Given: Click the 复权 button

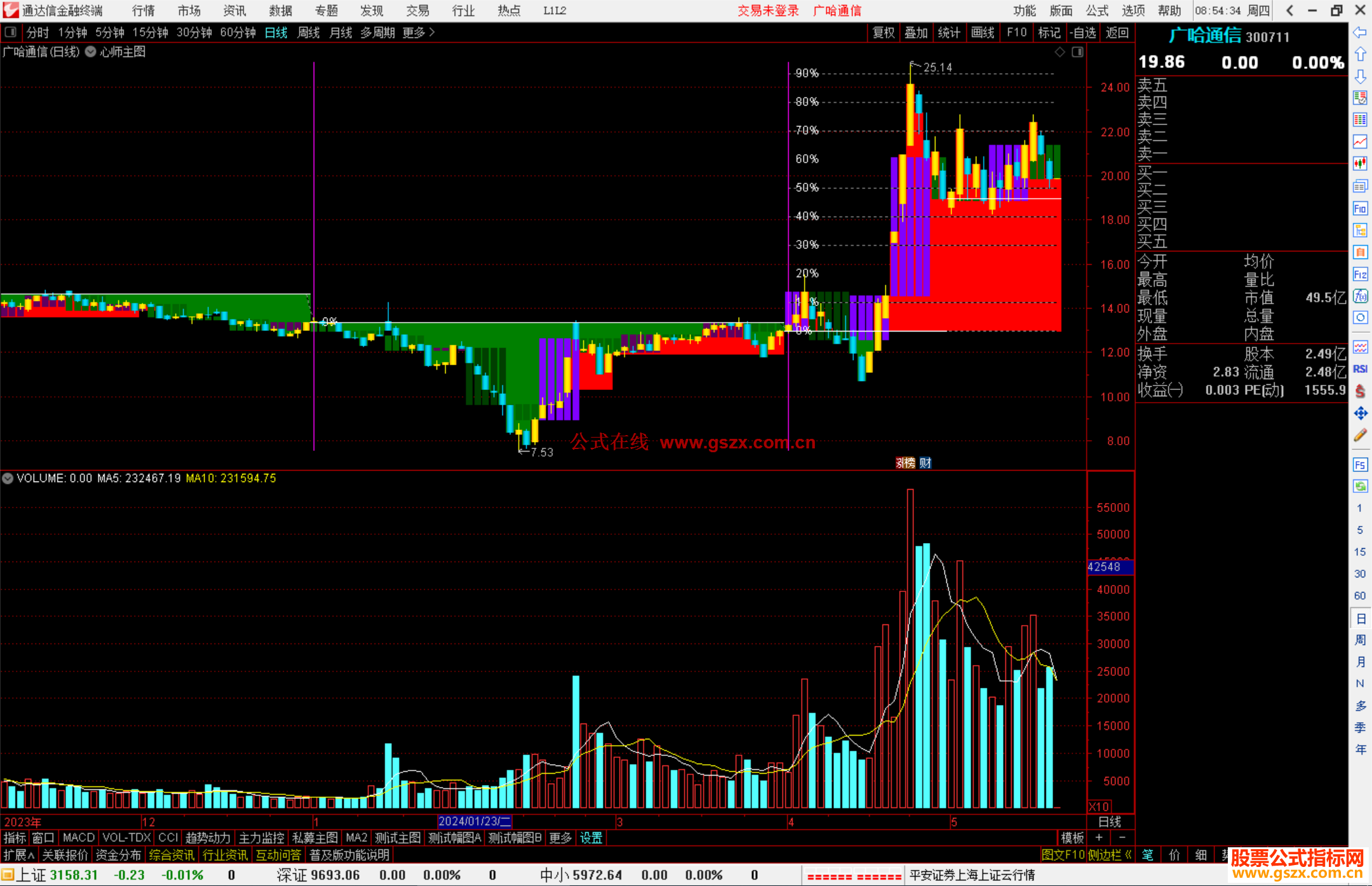Looking at the screenshot, I should click(x=883, y=32).
